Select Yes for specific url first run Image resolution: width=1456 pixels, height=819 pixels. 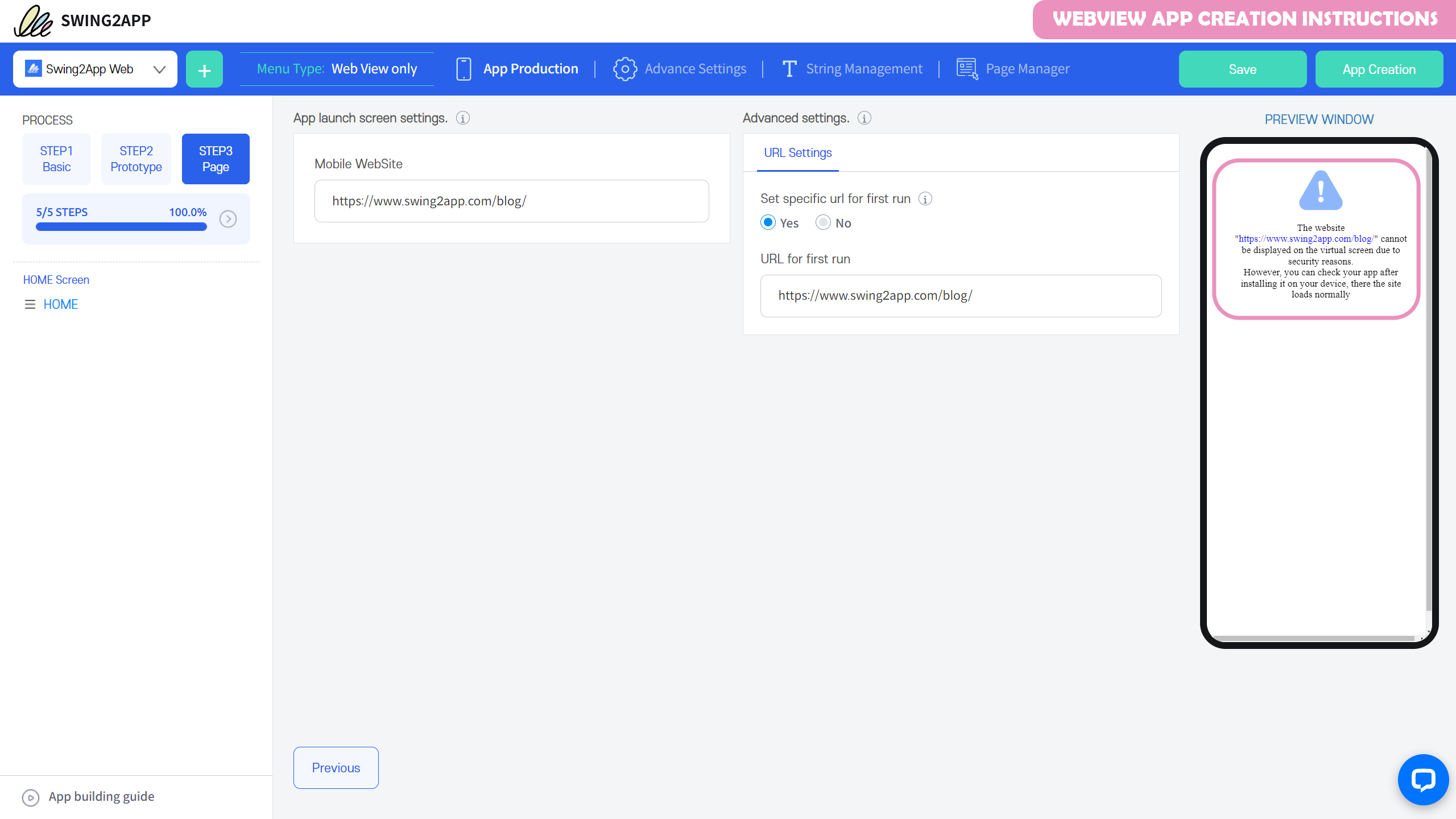(768, 222)
